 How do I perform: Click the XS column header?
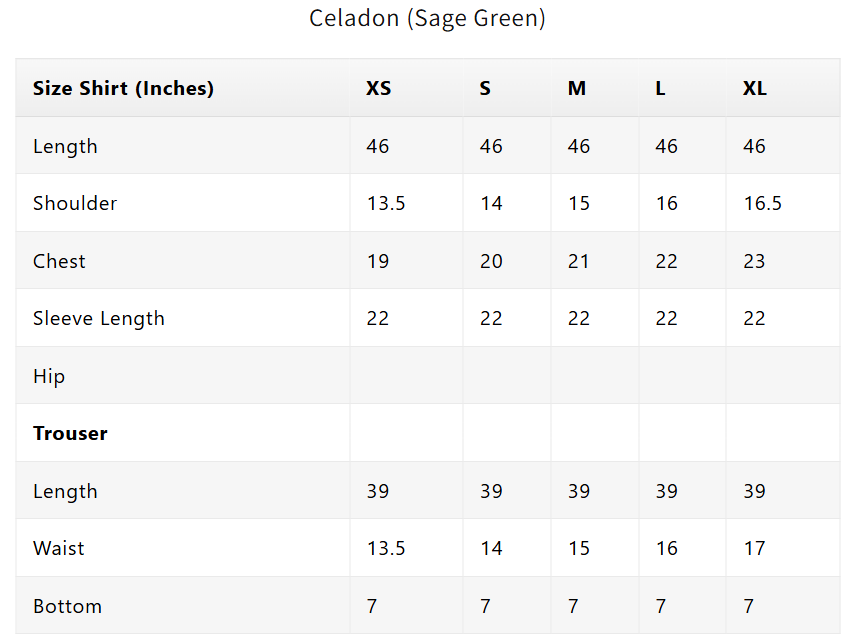pos(378,88)
